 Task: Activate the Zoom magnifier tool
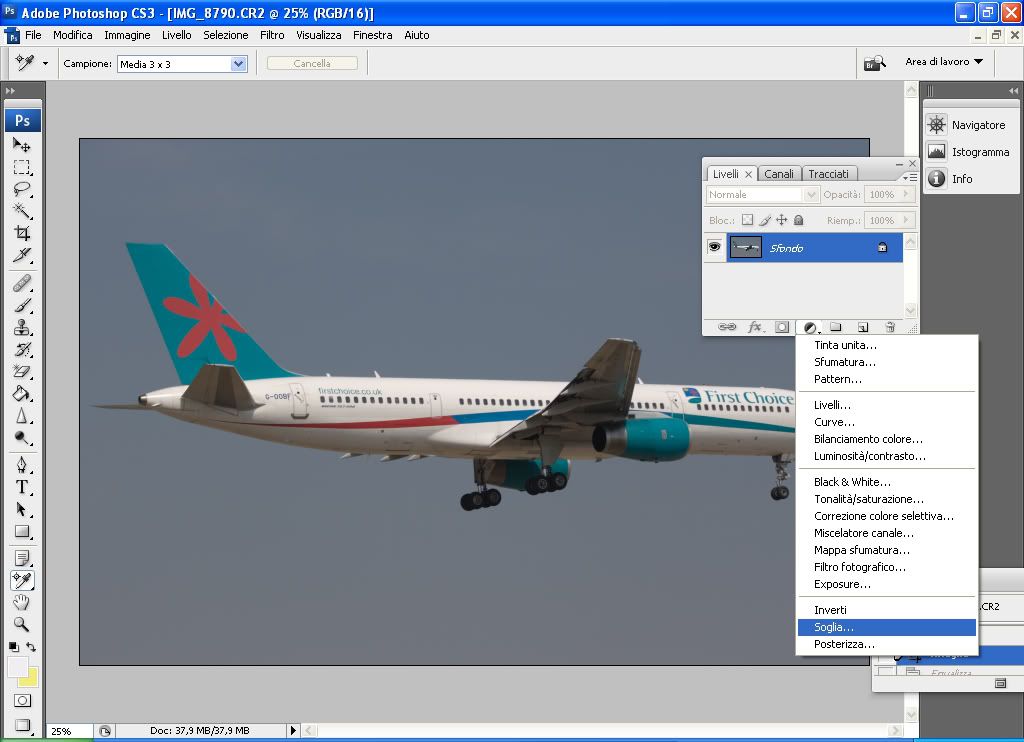point(22,624)
